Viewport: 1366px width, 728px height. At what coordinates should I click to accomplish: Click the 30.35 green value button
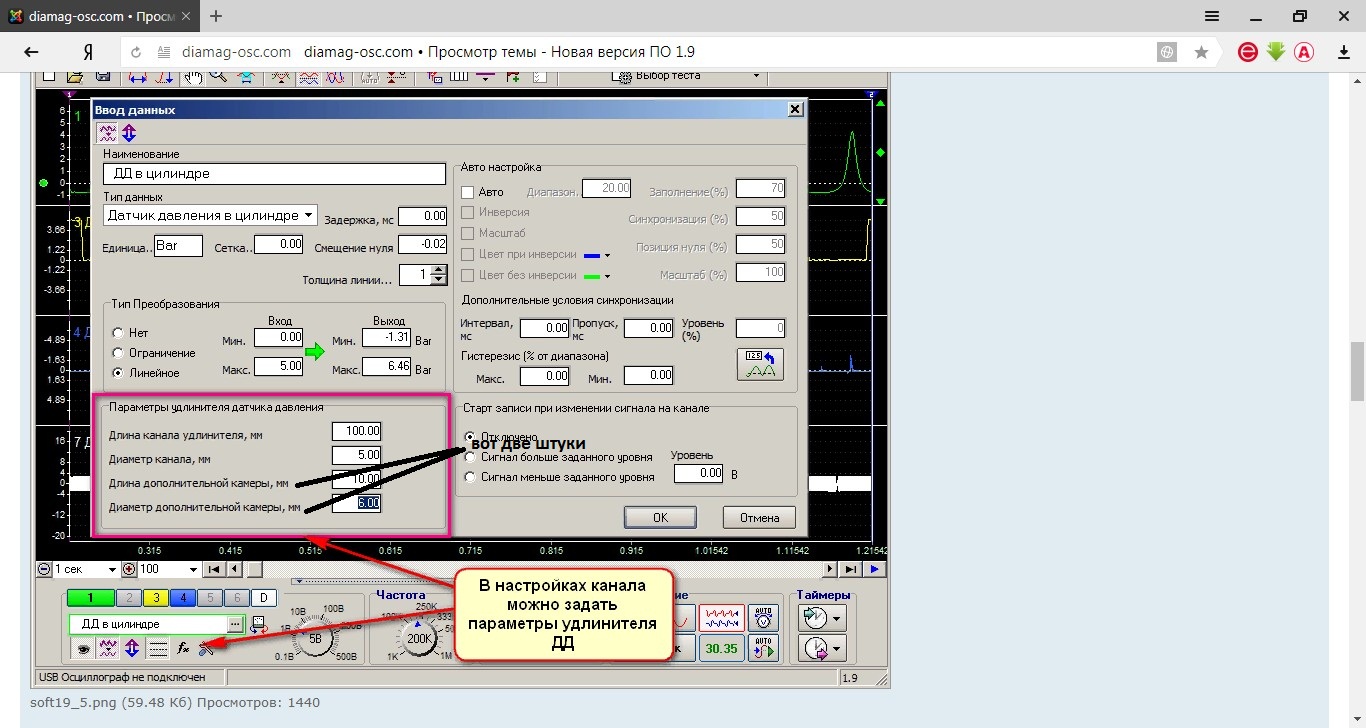721,648
